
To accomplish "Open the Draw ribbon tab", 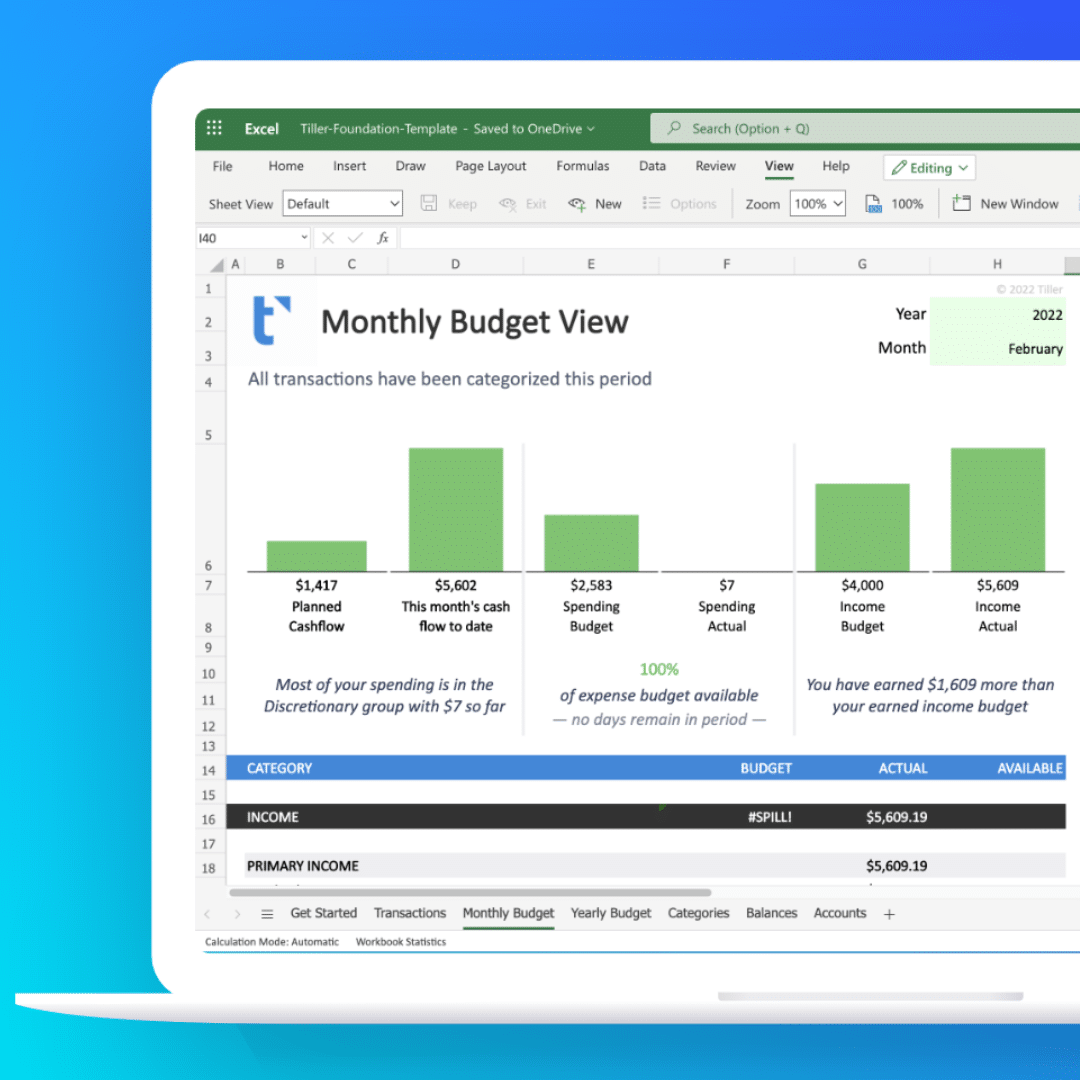I will tap(411, 166).
